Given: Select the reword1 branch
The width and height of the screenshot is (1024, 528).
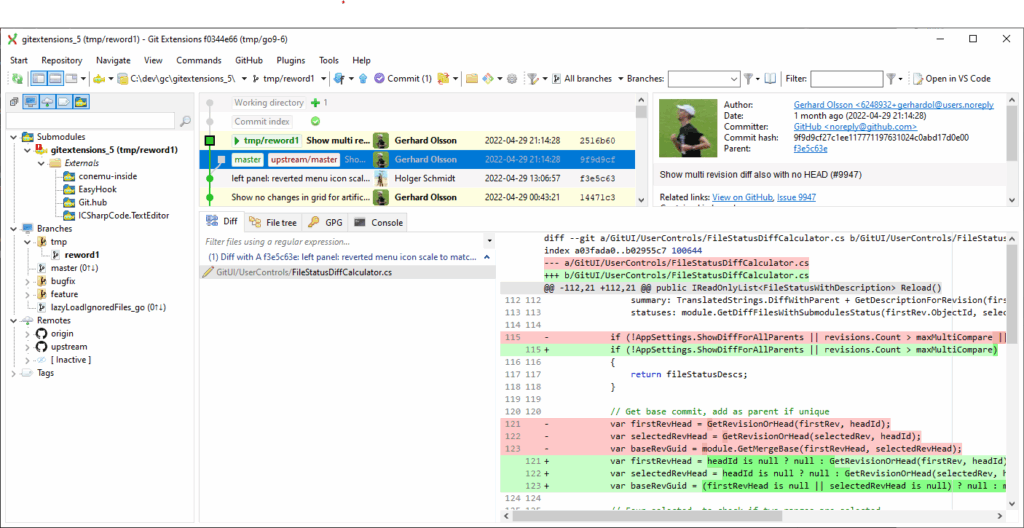Looking at the screenshot, I should [81, 255].
